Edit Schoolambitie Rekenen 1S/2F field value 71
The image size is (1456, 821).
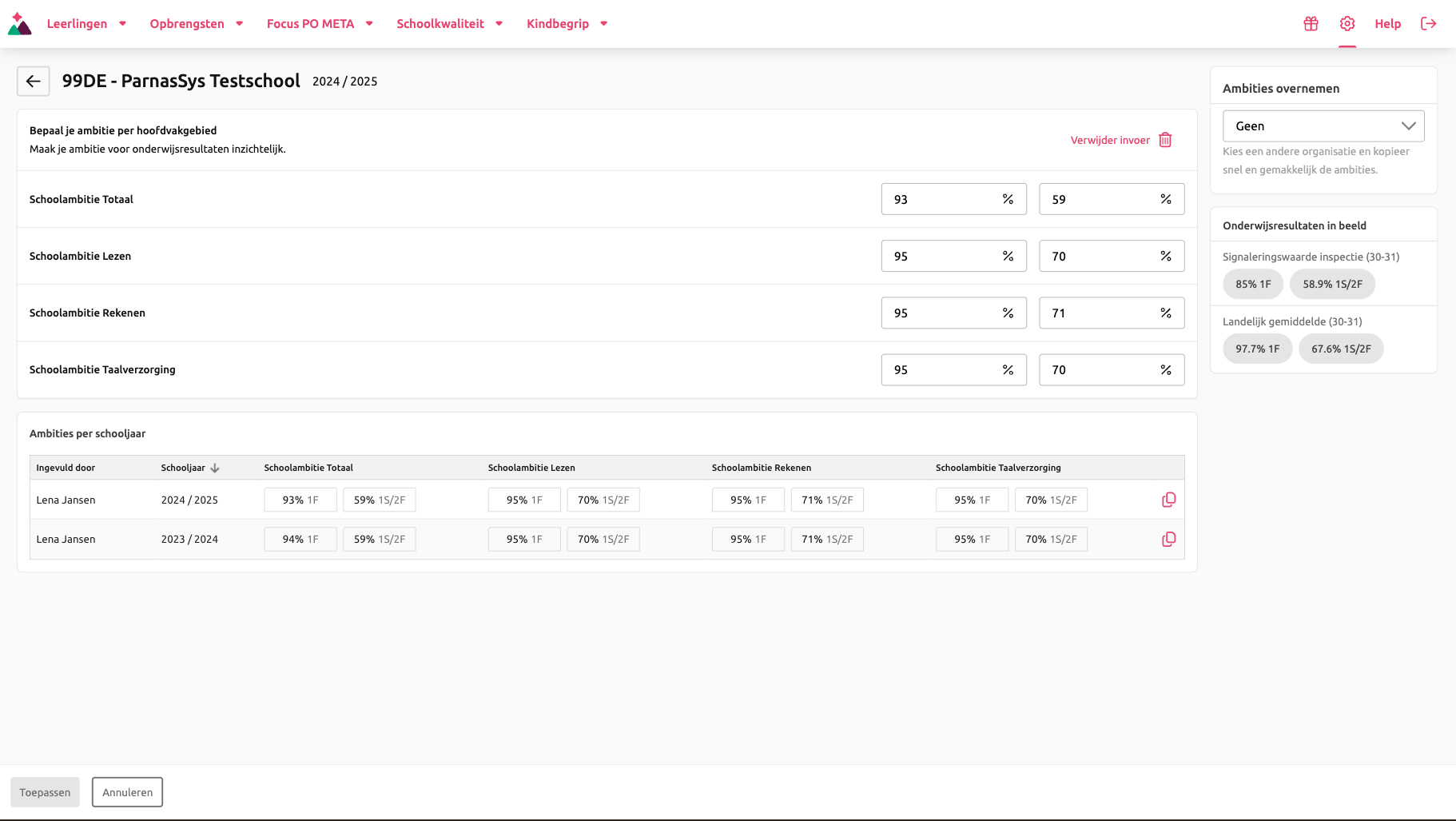(1112, 313)
